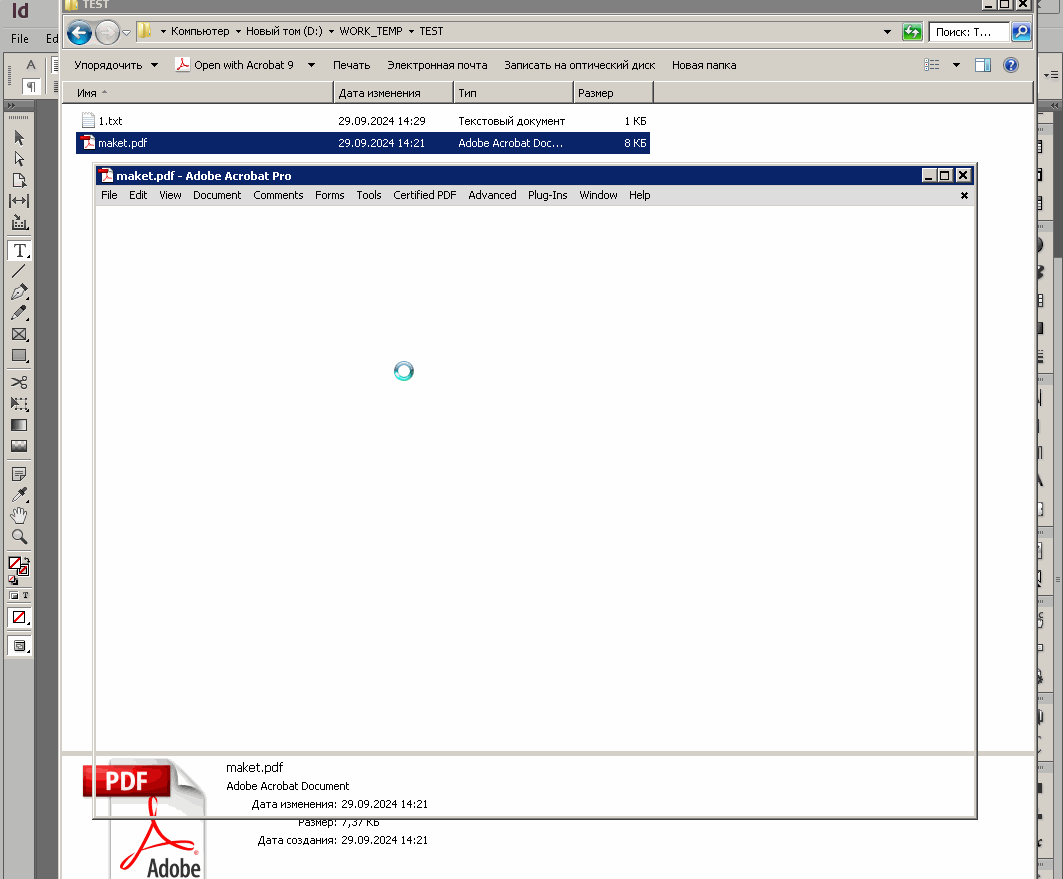Create folder with Новая папка

pyautogui.click(x=704, y=65)
